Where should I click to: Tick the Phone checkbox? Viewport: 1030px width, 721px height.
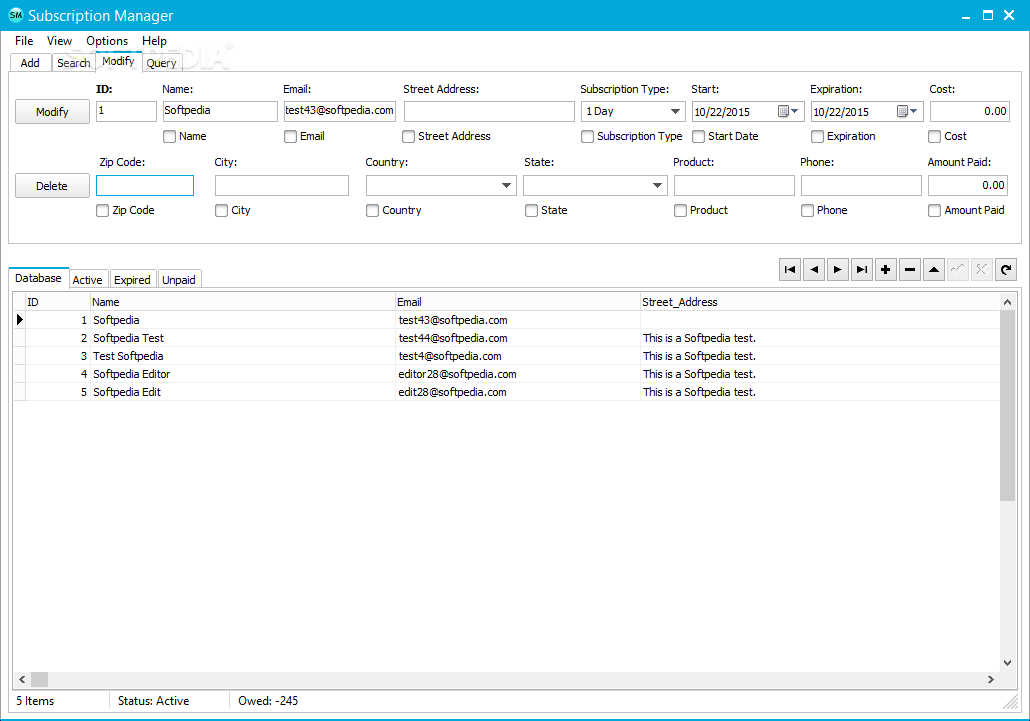[x=807, y=211]
